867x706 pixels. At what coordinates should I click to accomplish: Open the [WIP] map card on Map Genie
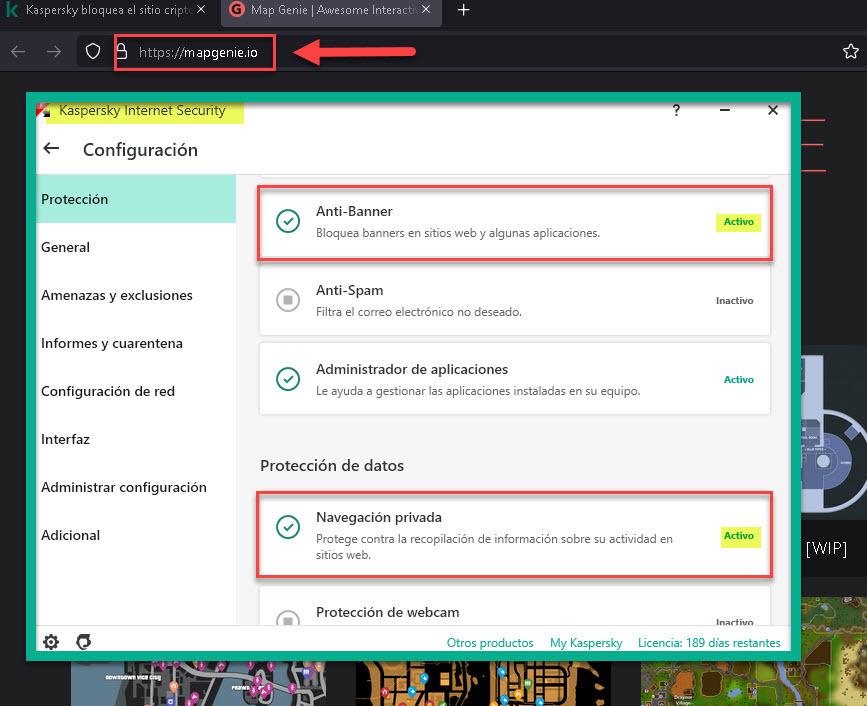pyautogui.click(x=834, y=462)
